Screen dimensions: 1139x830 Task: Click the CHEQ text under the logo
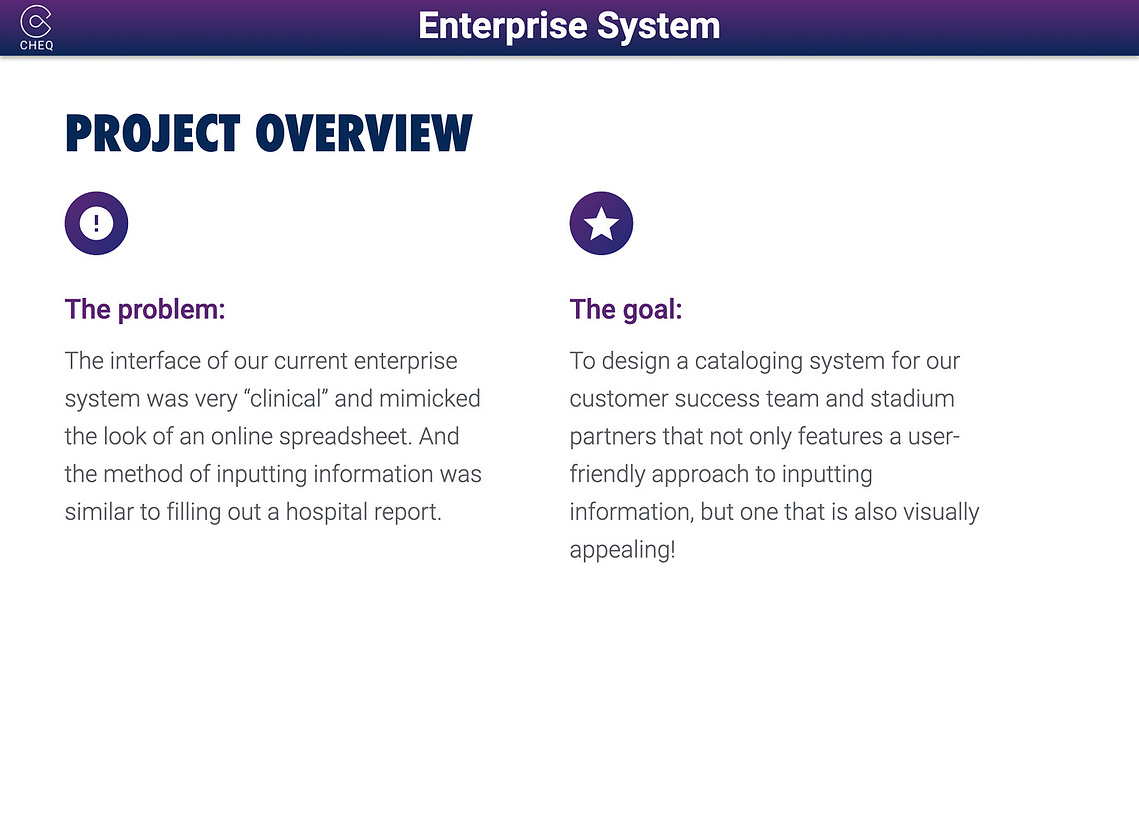tap(36, 45)
